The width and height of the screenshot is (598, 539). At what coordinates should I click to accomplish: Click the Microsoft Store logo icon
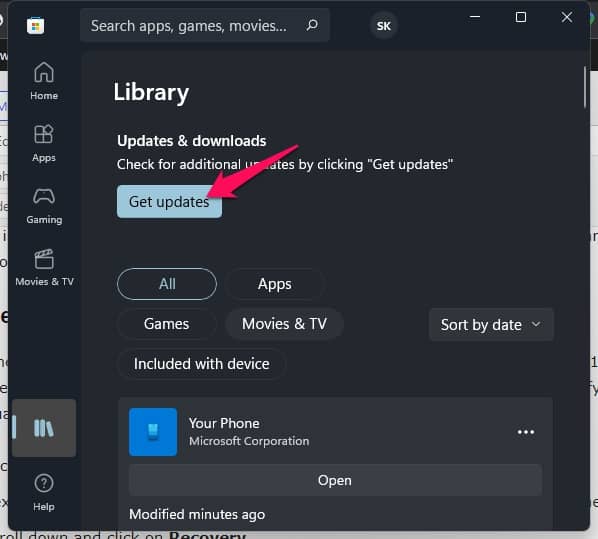tap(35, 26)
